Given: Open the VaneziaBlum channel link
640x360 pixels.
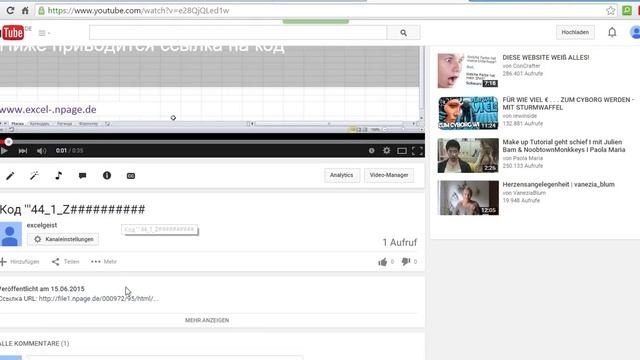Looking at the screenshot, I should (529, 193).
